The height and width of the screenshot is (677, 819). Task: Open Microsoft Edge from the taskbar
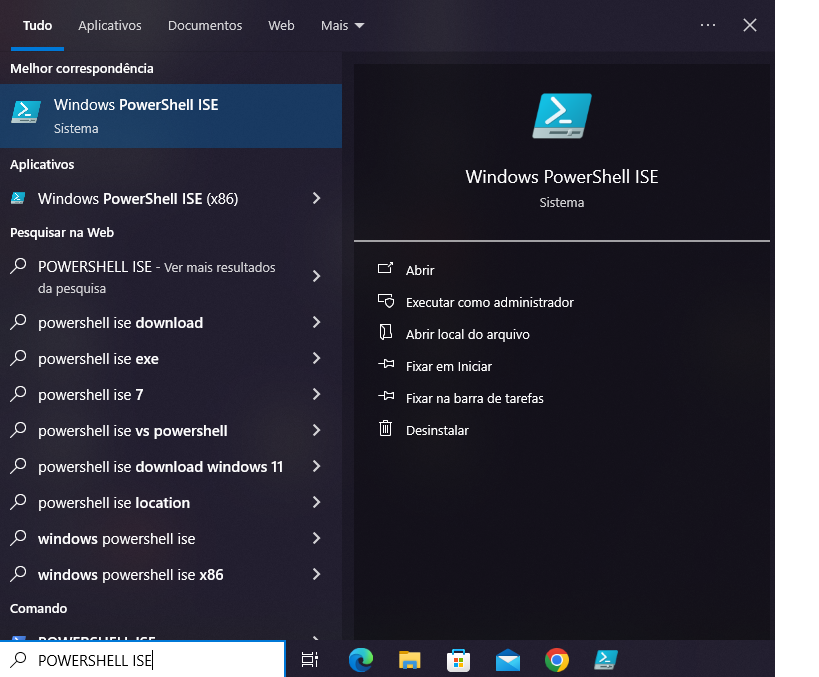tap(361, 660)
